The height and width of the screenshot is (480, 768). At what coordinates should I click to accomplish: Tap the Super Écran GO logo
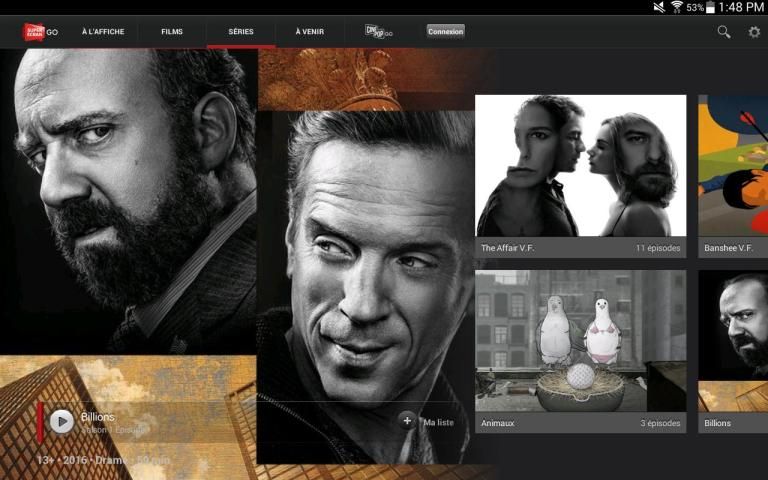40,32
